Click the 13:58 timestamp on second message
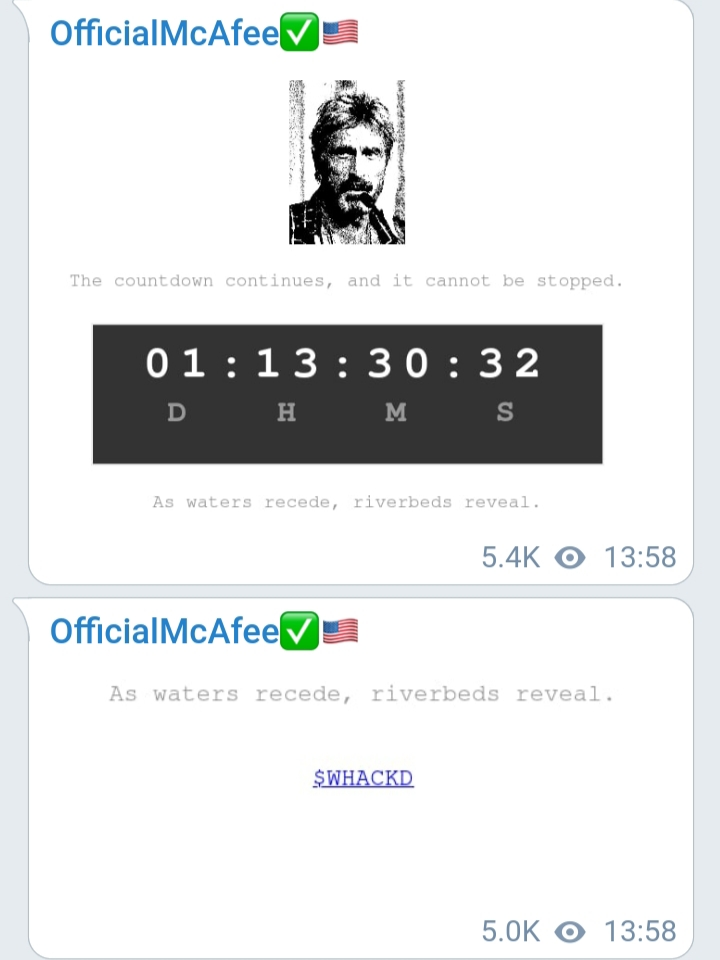Screen dimensions: 720x960 [640, 931]
